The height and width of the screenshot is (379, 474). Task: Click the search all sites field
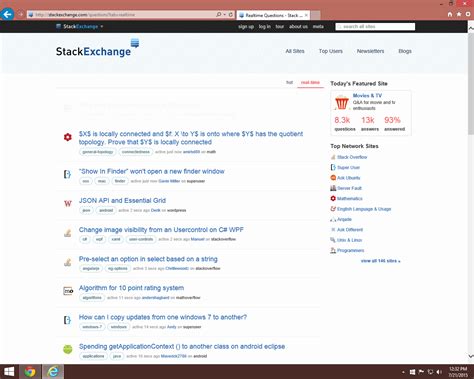375,26
